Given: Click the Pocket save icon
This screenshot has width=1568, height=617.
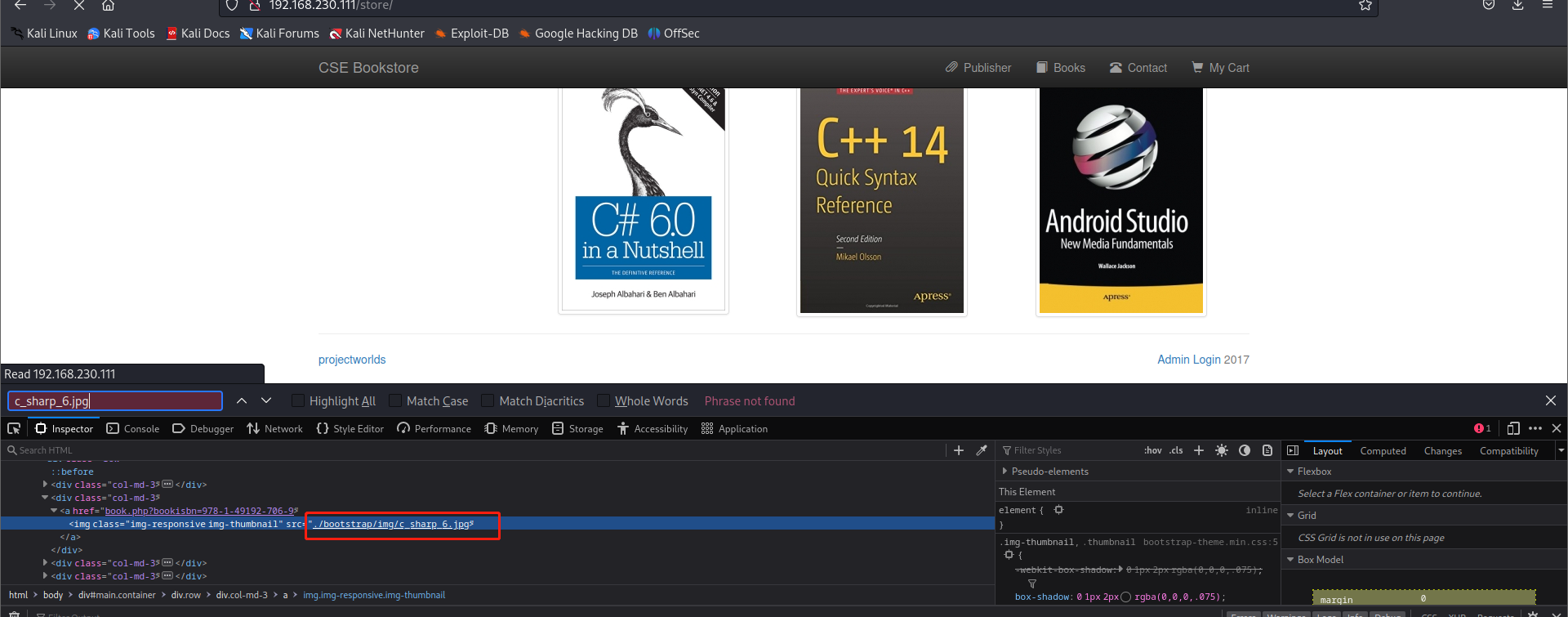Looking at the screenshot, I should click(1489, 5).
